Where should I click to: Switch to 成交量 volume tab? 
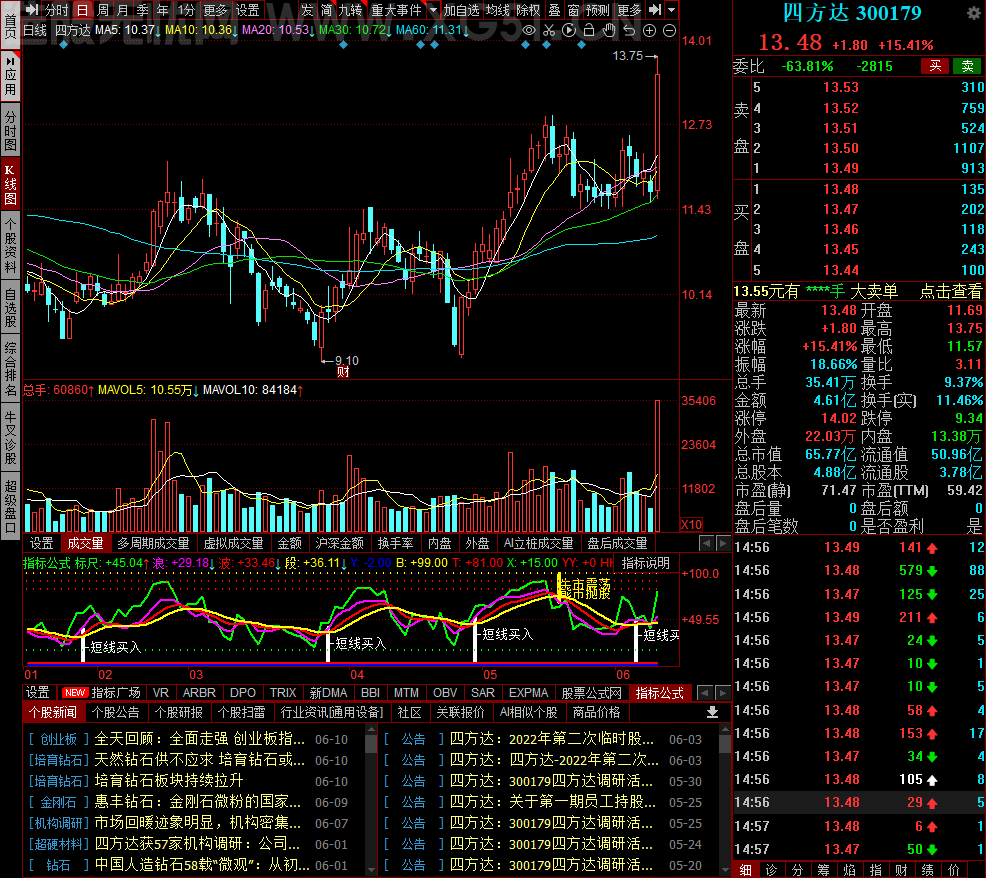[x=86, y=543]
